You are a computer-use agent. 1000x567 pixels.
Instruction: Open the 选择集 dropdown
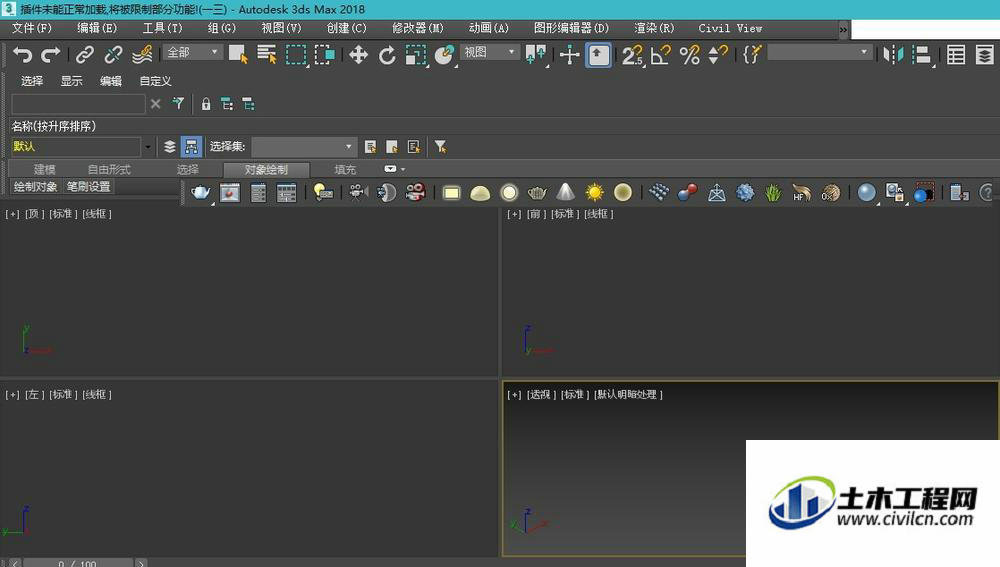(x=304, y=147)
